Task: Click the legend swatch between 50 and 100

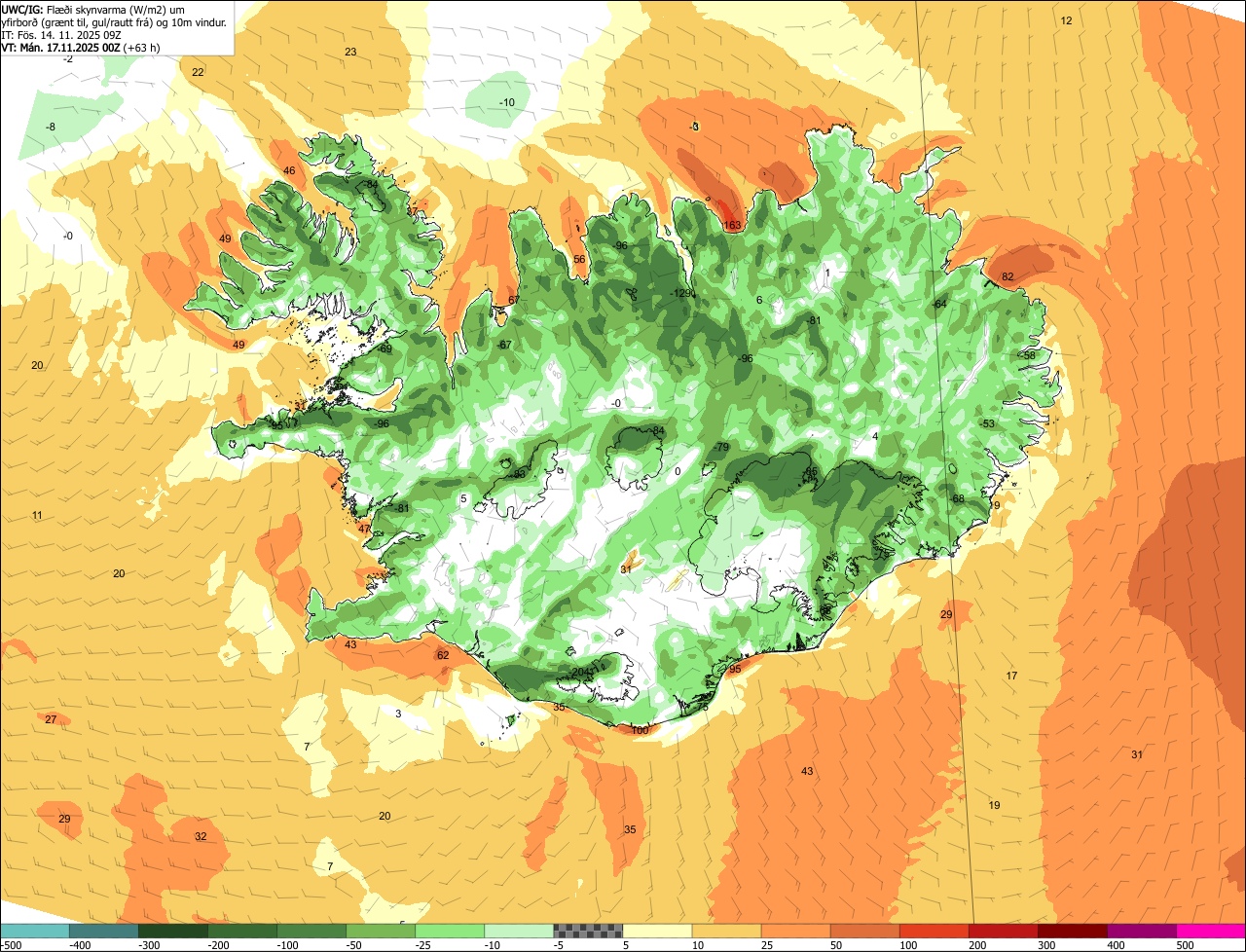Action: pos(865,931)
